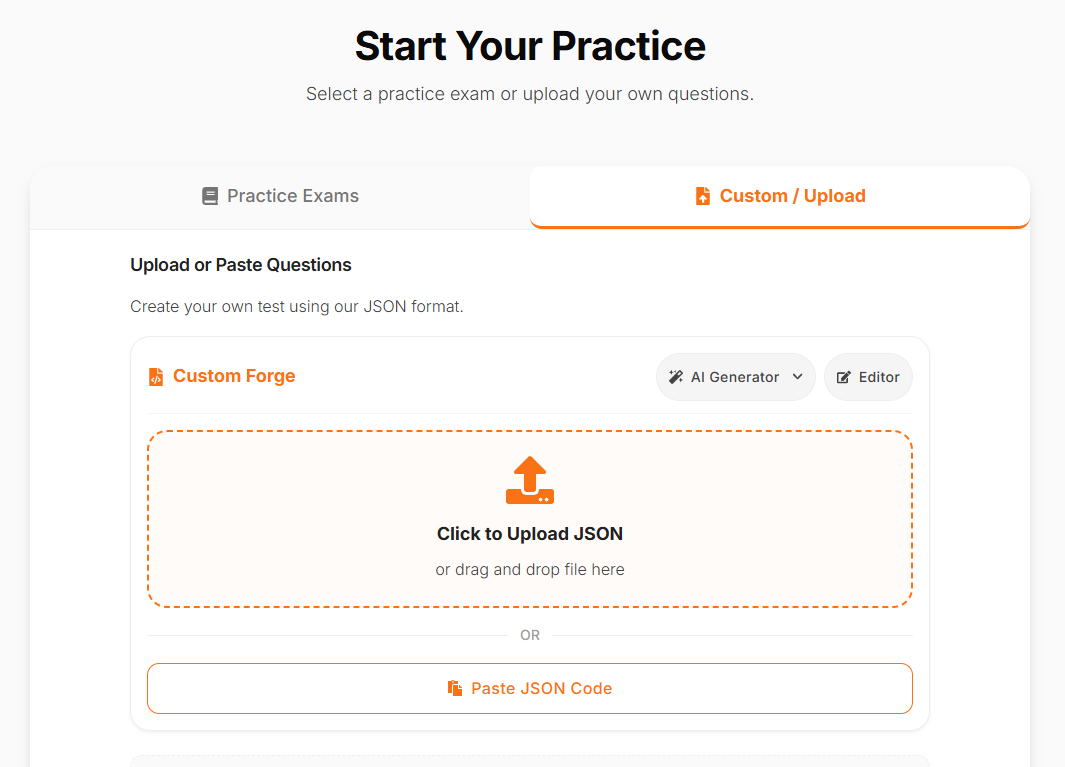The width and height of the screenshot is (1065, 767).
Task: Click the 'Upload or Paste Questions' heading
Action: coord(240,264)
